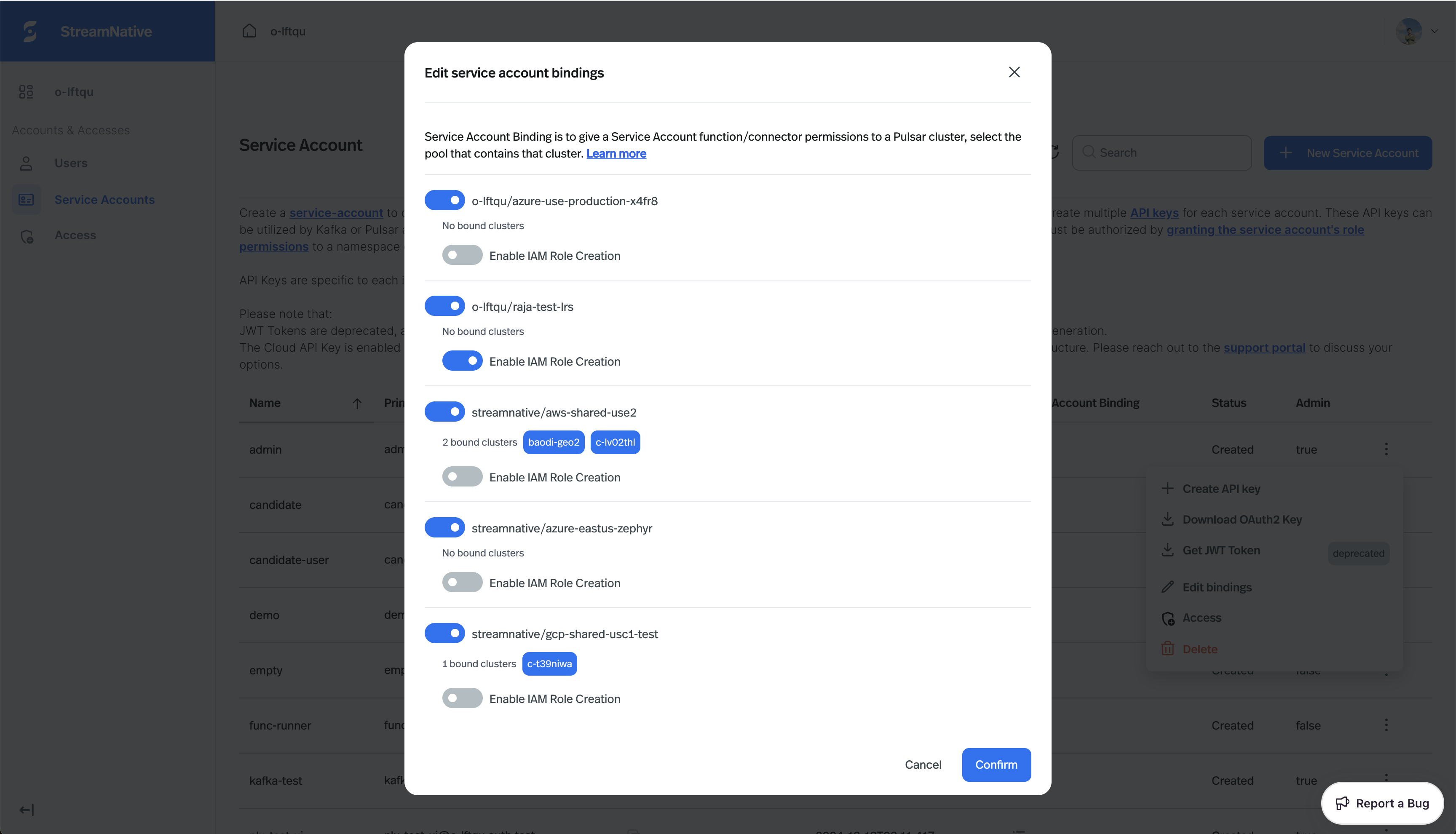
Task: Select the Edit bindings pencil icon
Action: [x=1169, y=587]
